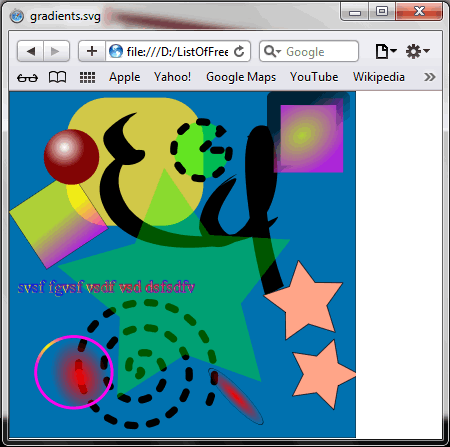Open the YouTube bookmark

tap(314, 77)
